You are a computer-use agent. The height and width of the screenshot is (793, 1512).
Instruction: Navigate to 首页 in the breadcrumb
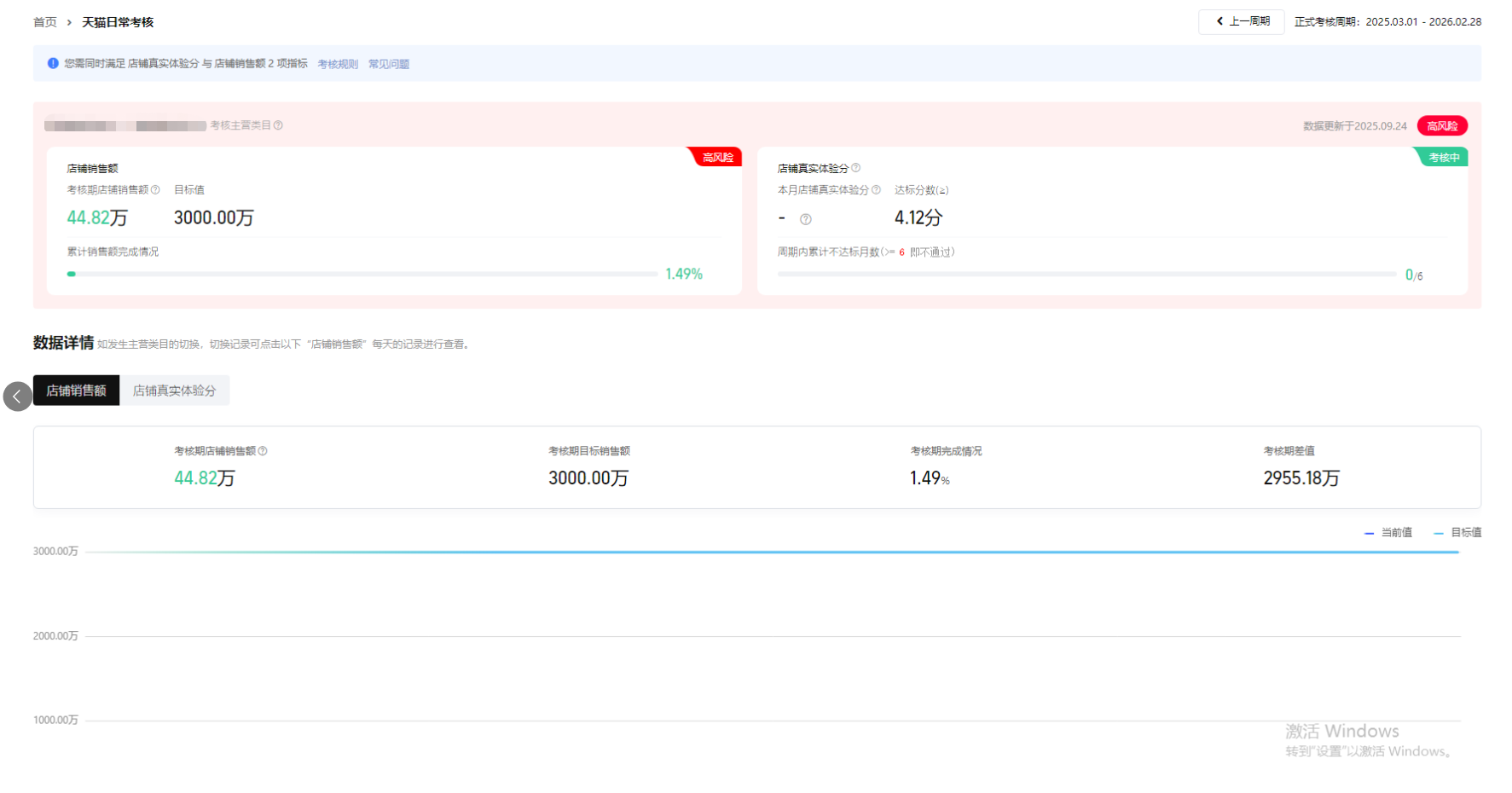pyautogui.click(x=44, y=22)
